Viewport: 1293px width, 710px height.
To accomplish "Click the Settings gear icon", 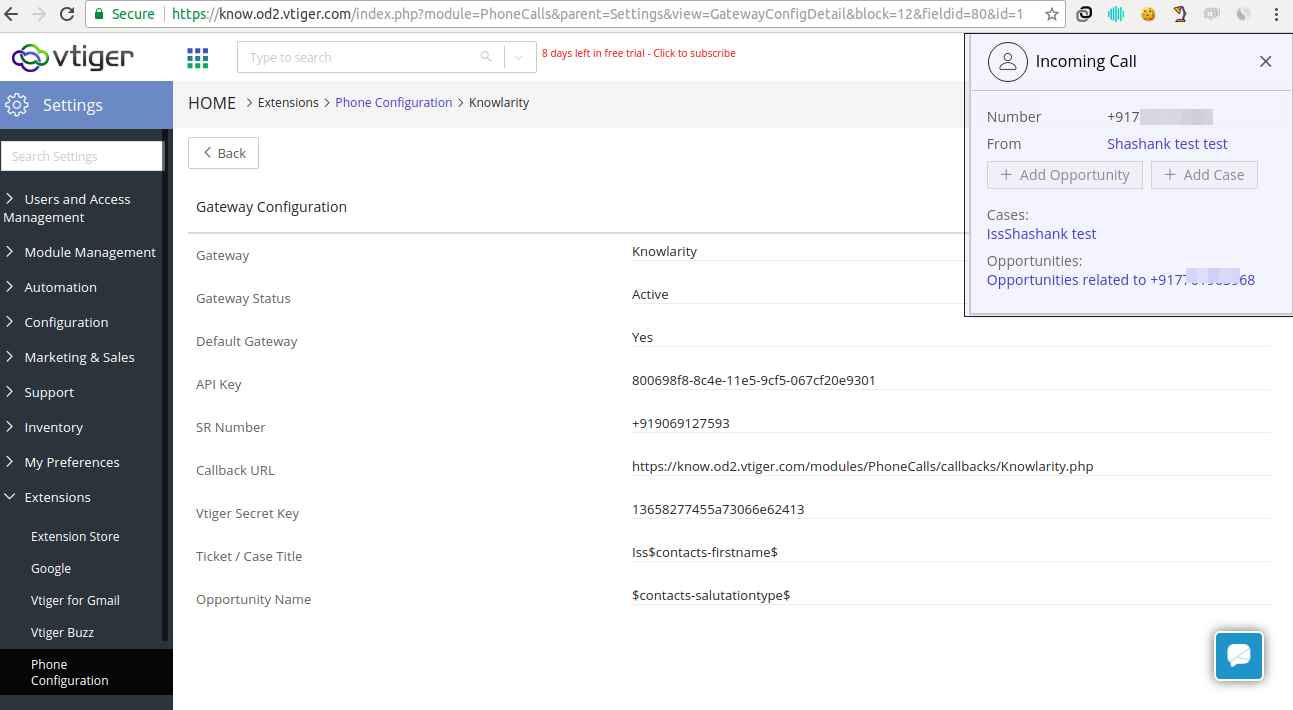I will [17, 105].
